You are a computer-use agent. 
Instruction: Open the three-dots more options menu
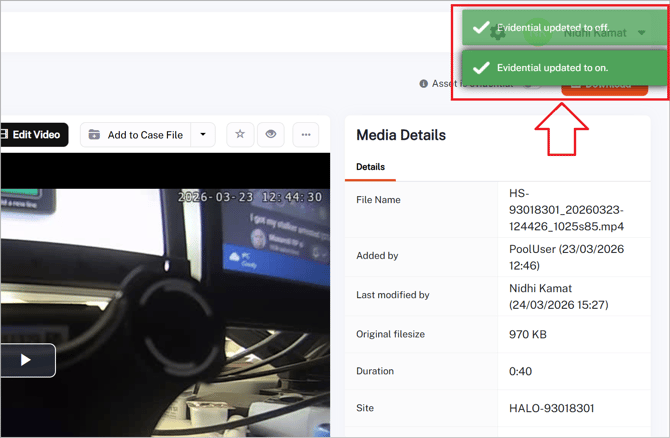tap(306, 135)
